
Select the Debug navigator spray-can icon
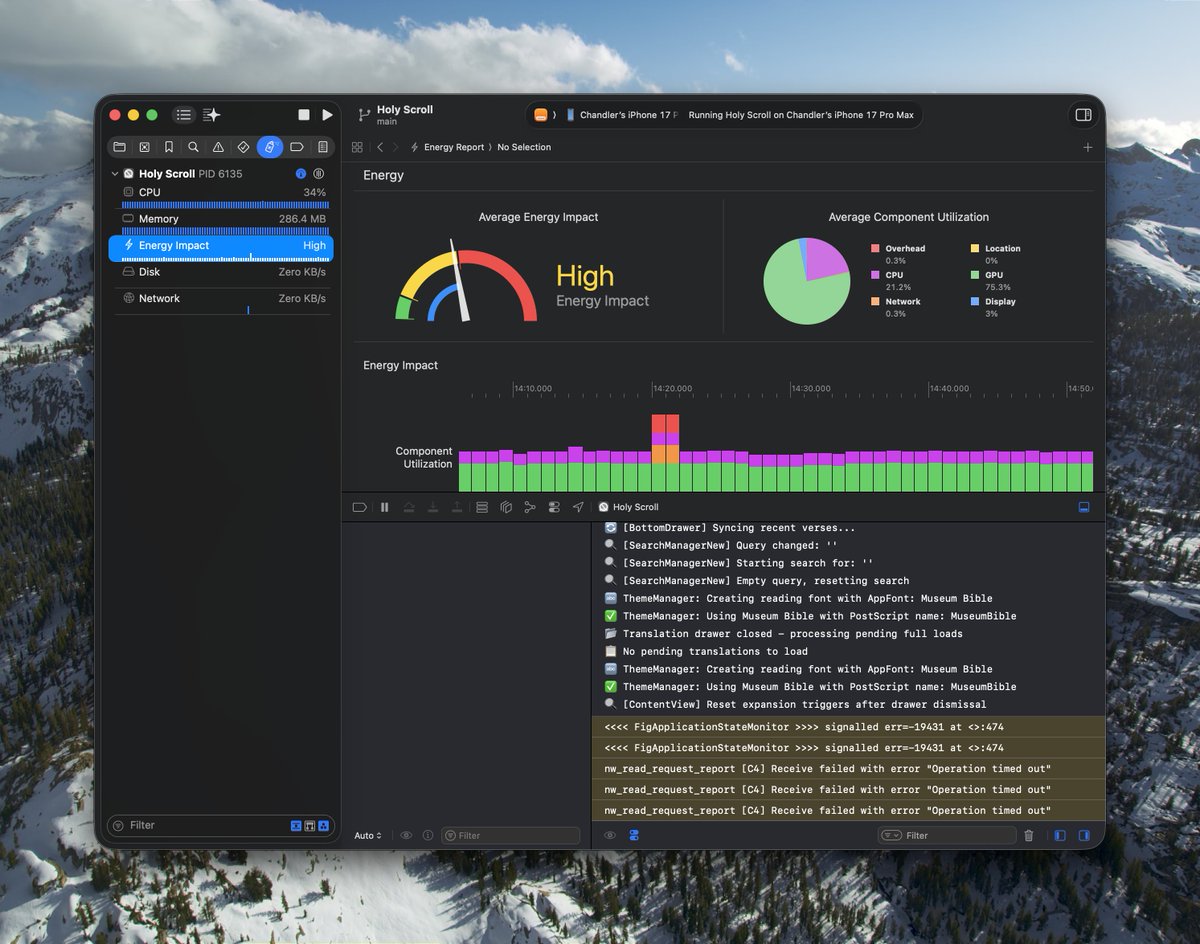click(x=269, y=147)
